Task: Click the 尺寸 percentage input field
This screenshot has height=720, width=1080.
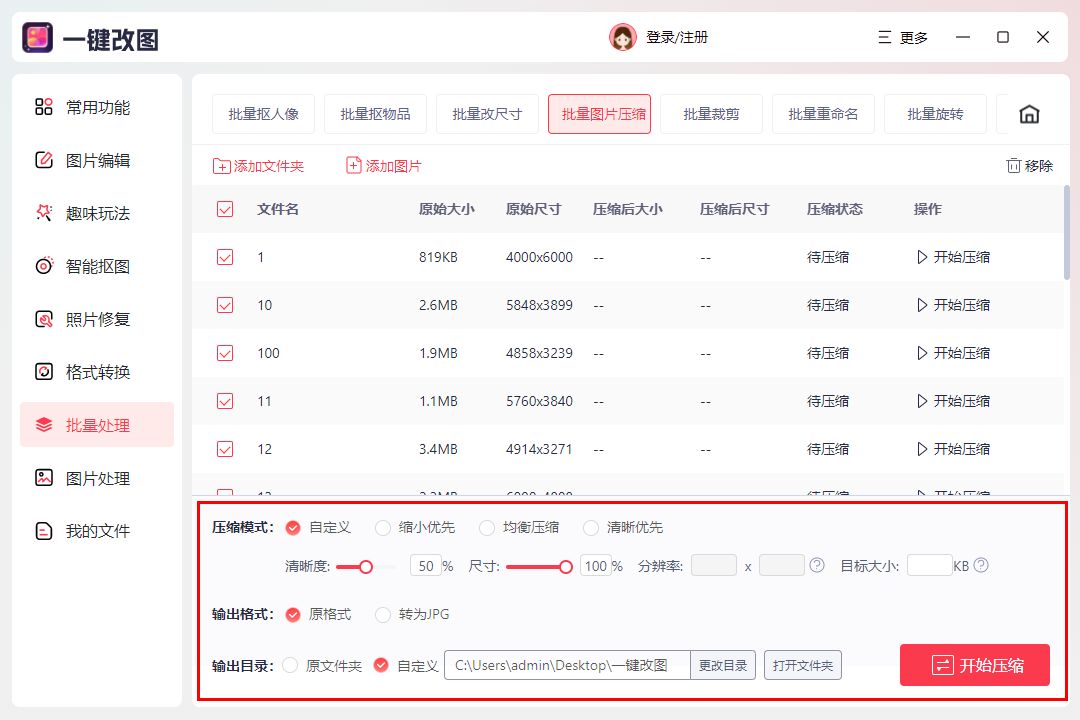Action: [x=596, y=566]
